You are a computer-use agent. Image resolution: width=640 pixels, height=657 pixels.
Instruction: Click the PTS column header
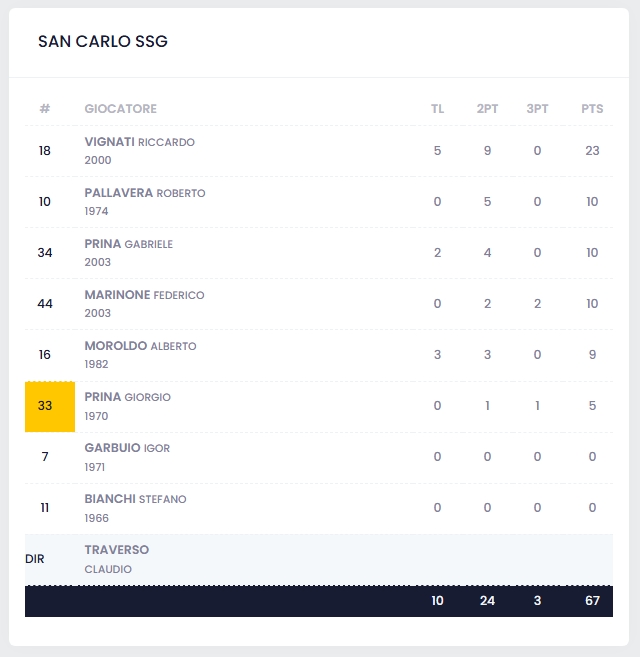(592, 109)
